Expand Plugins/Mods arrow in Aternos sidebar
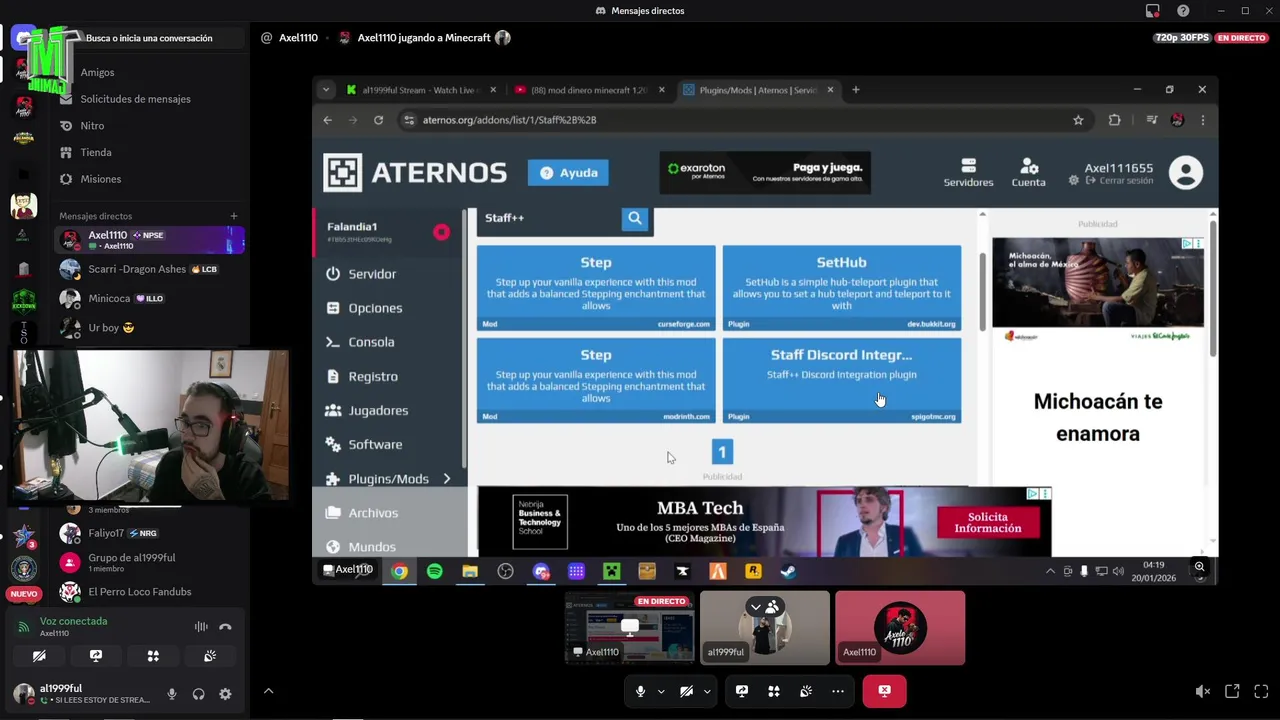1280x720 pixels. tap(447, 479)
